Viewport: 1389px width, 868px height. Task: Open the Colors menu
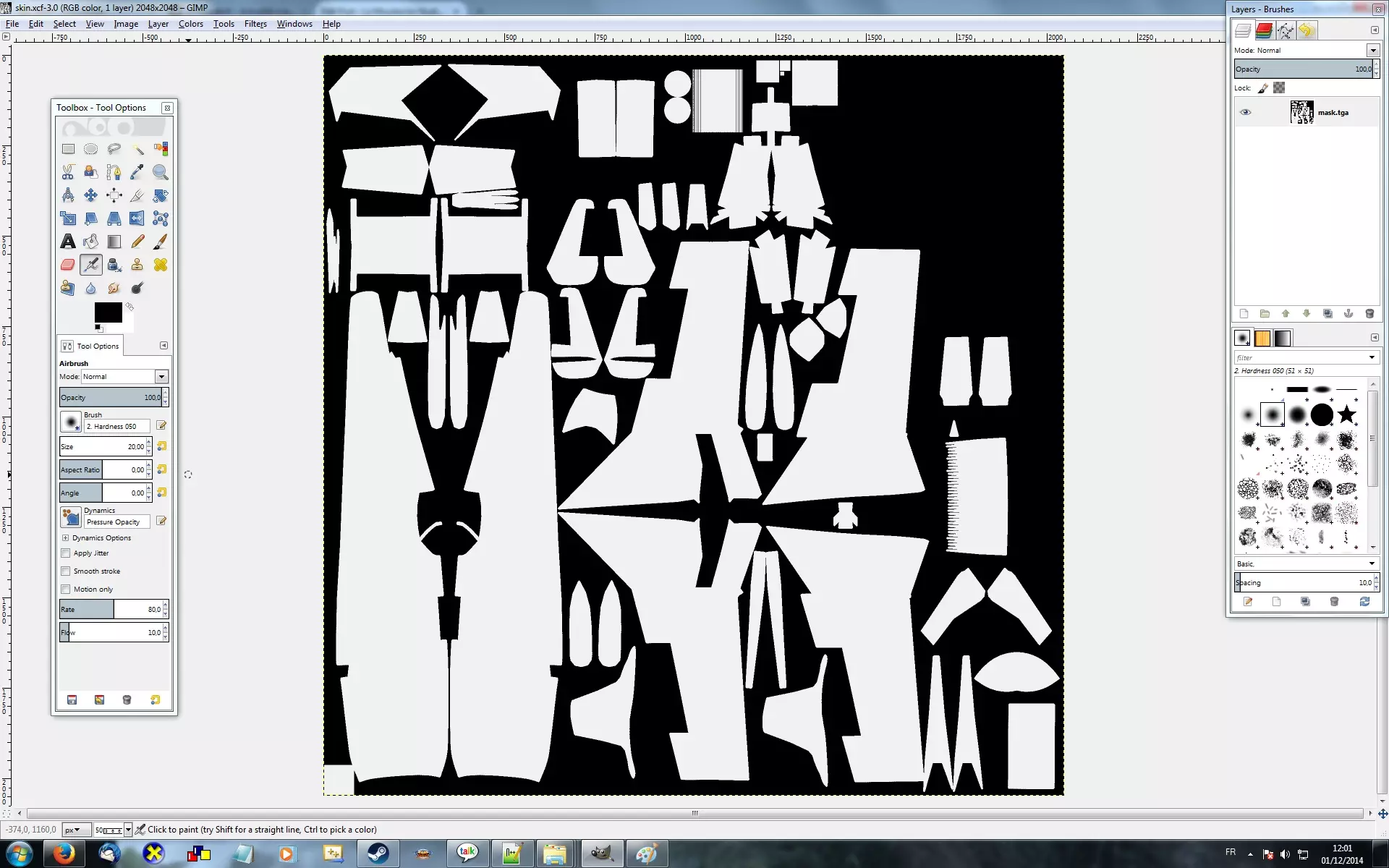[191, 24]
